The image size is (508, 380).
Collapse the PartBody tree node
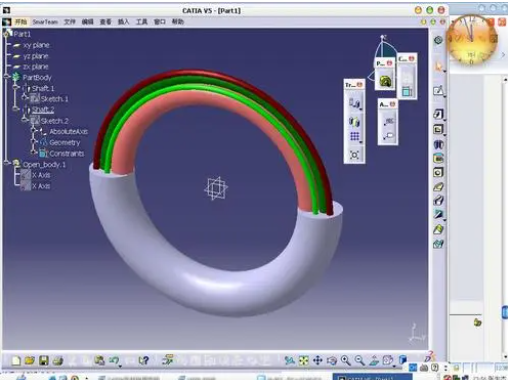click(7, 77)
